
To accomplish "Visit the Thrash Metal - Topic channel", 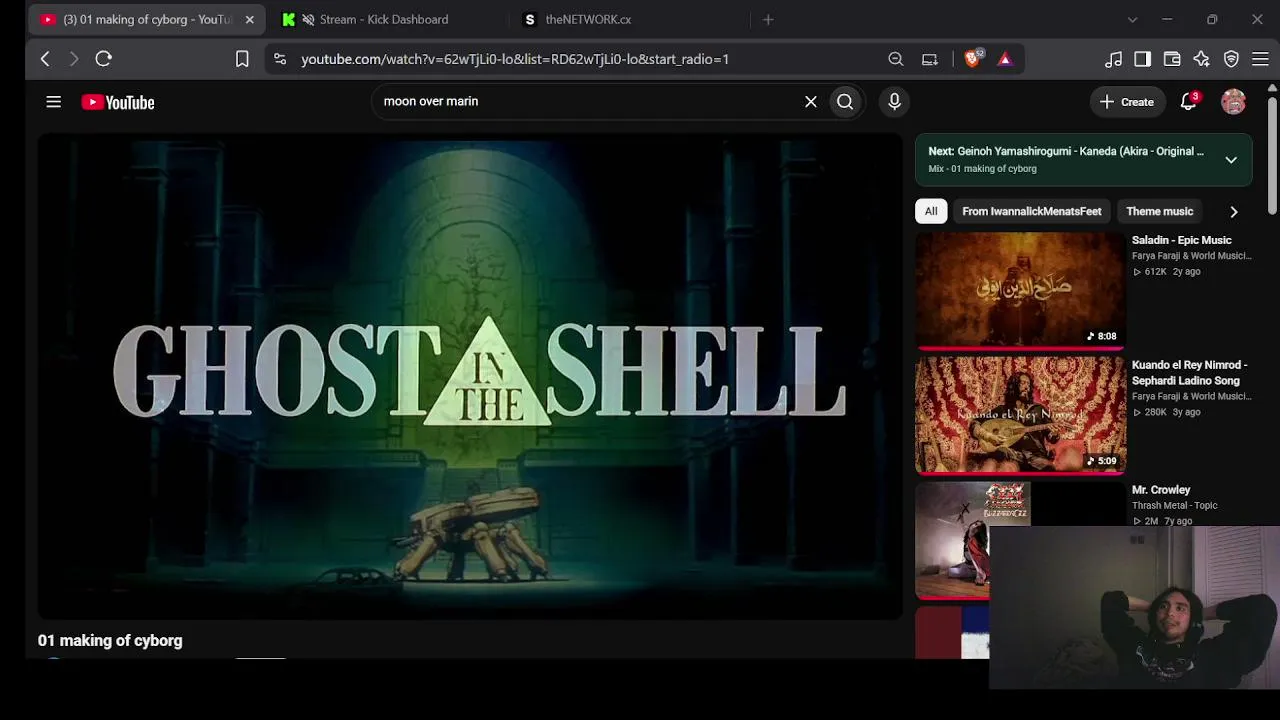I will click(x=1175, y=506).
